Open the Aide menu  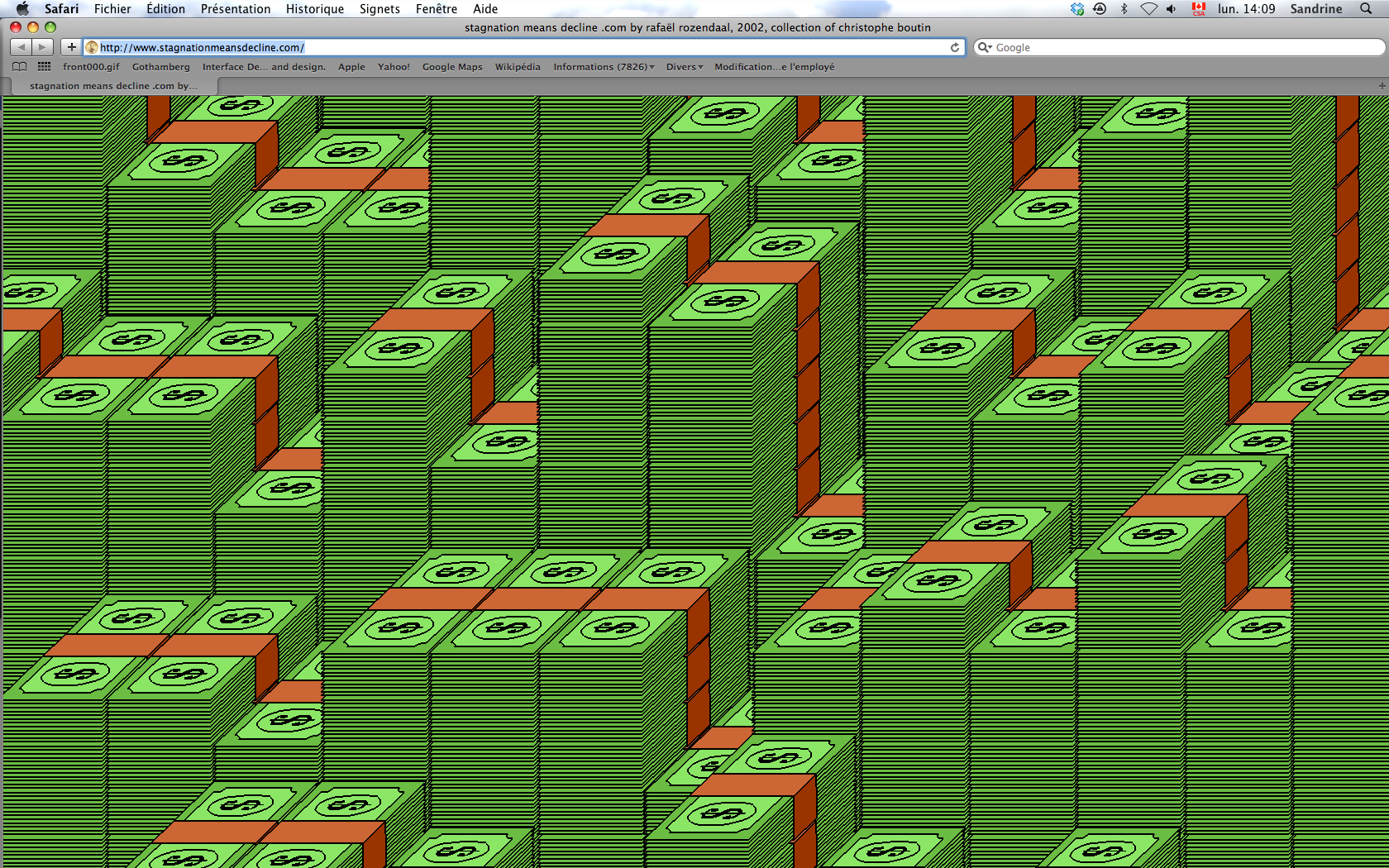[485, 8]
